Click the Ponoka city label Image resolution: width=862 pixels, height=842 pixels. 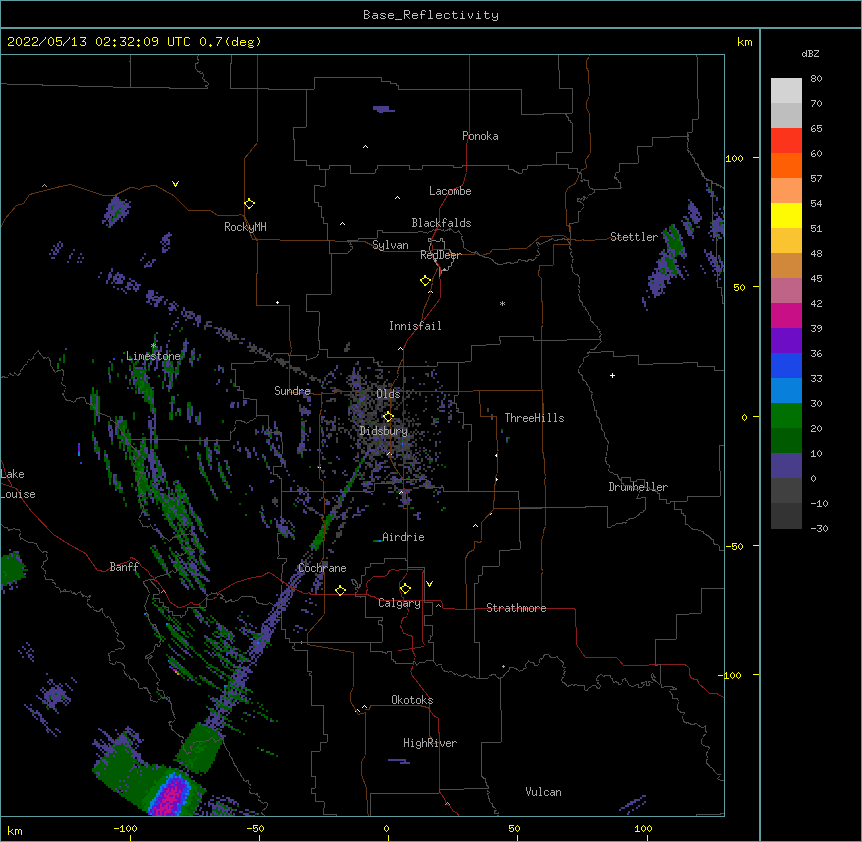coord(480,136)
